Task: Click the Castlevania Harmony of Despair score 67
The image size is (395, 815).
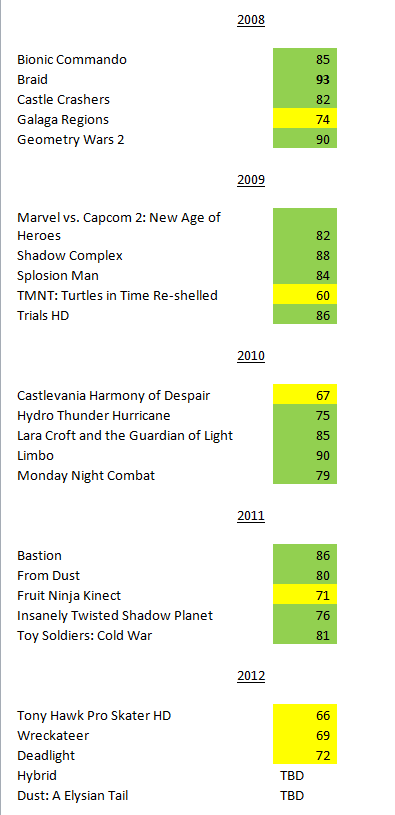Action: pyautogui.click(x=305, y=395)
